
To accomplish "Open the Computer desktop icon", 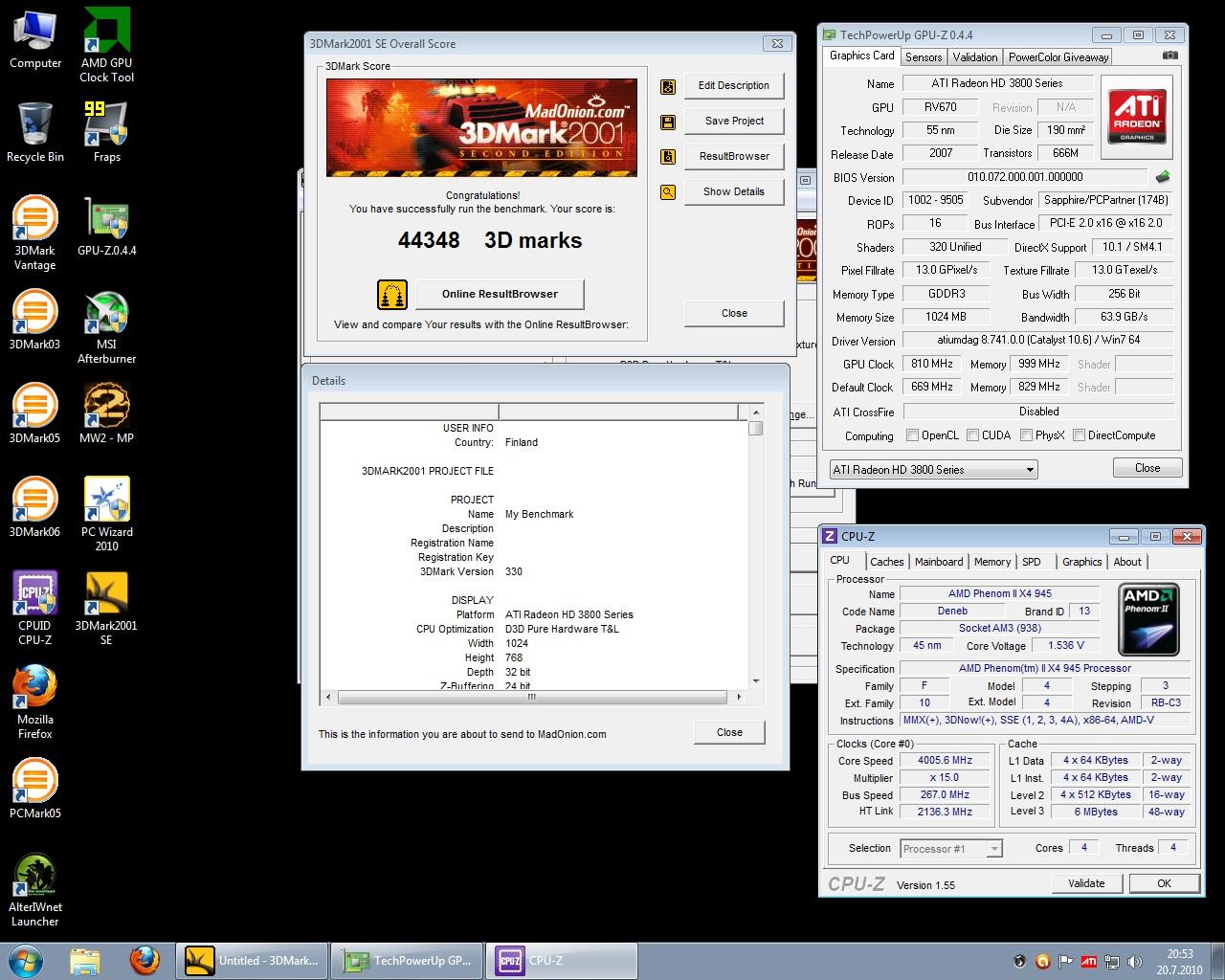I will coord(35,39).
